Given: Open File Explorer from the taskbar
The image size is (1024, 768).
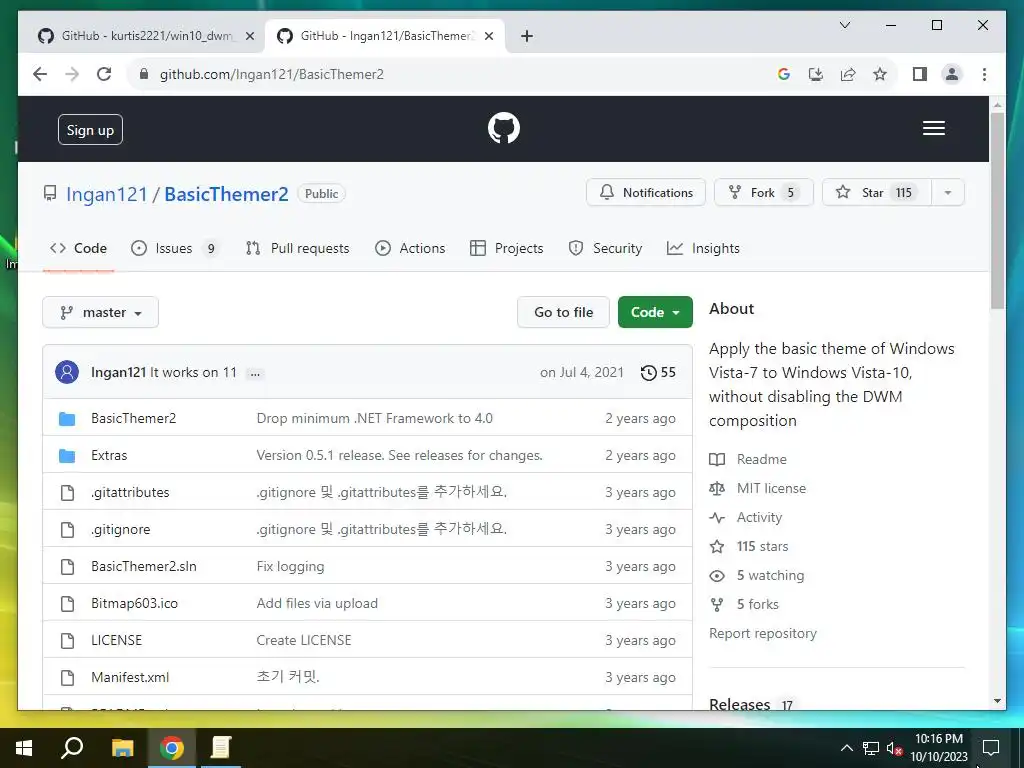Looking at the screenshot, I should (x=122, y=748).
